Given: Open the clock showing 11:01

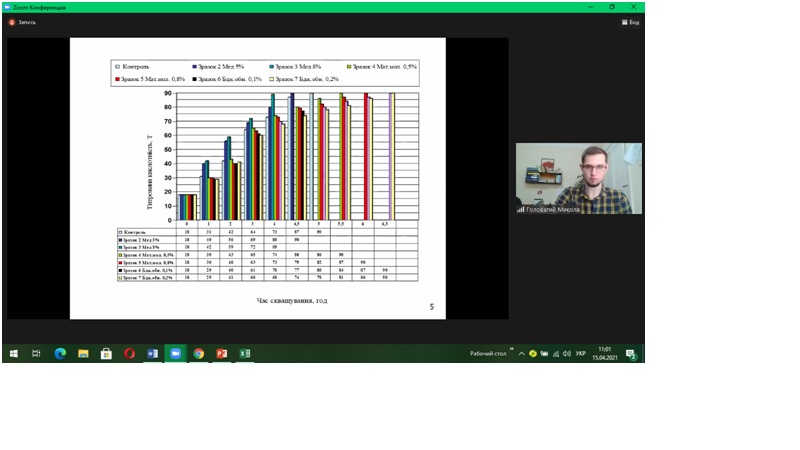Looking at the screenshot, I should [605, 354].
